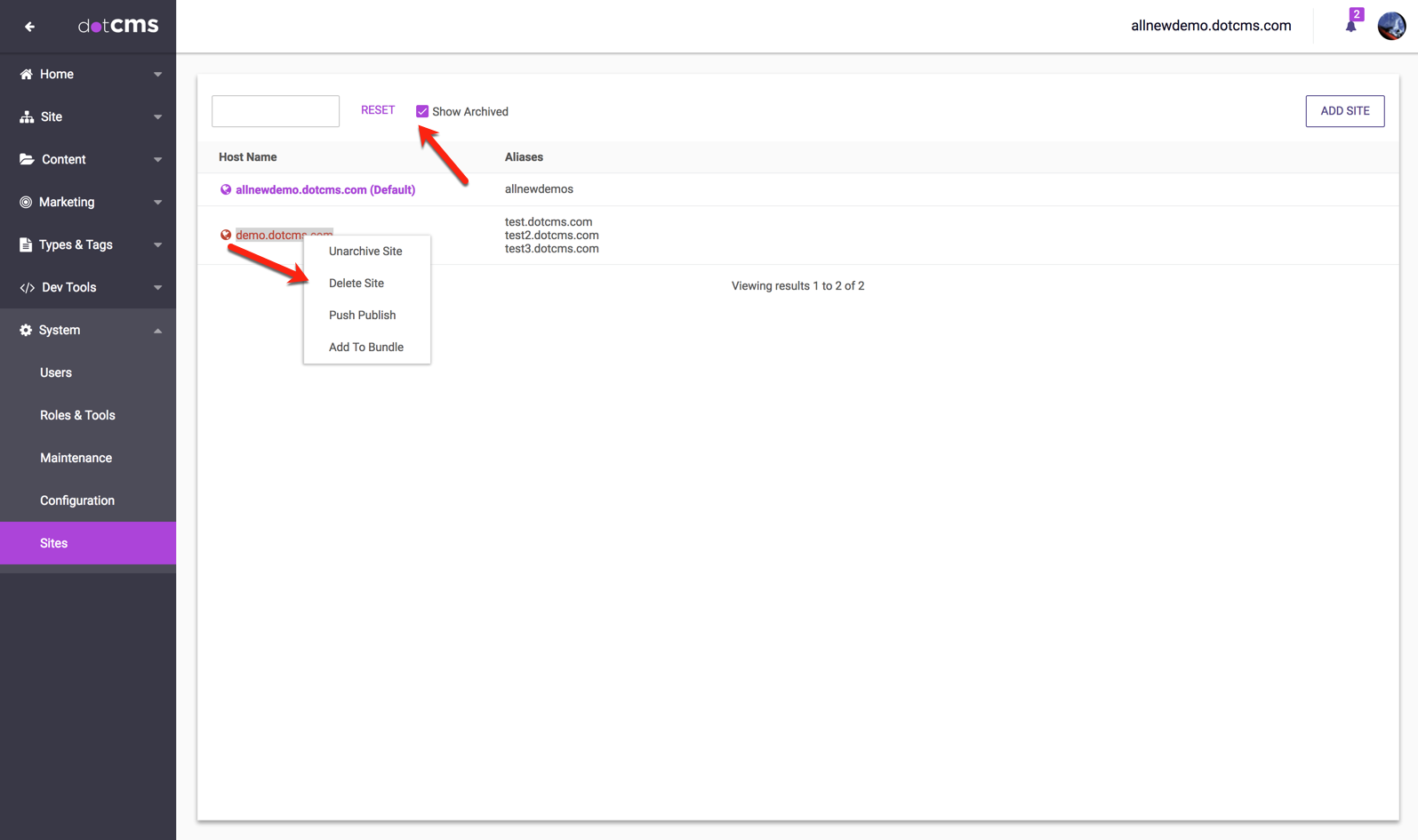Open the notifications bell icon
This screenshot has width=1418, height=840.
[1350, 26]
